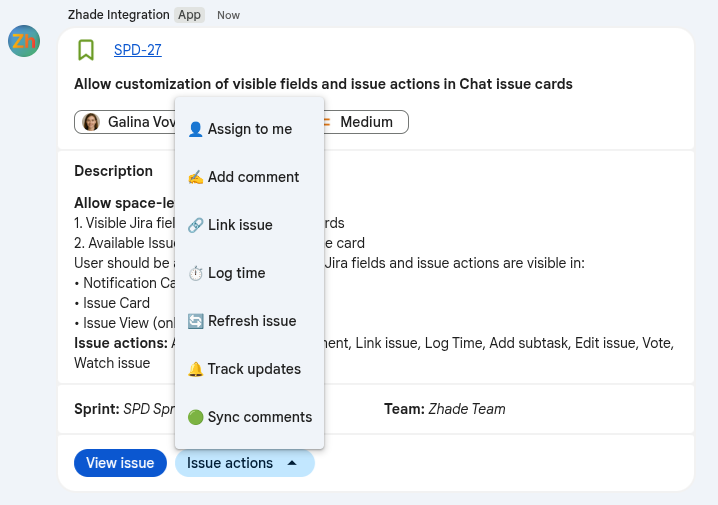Click the Link issue chain icon
718x505 pixels.
point(196,225)
